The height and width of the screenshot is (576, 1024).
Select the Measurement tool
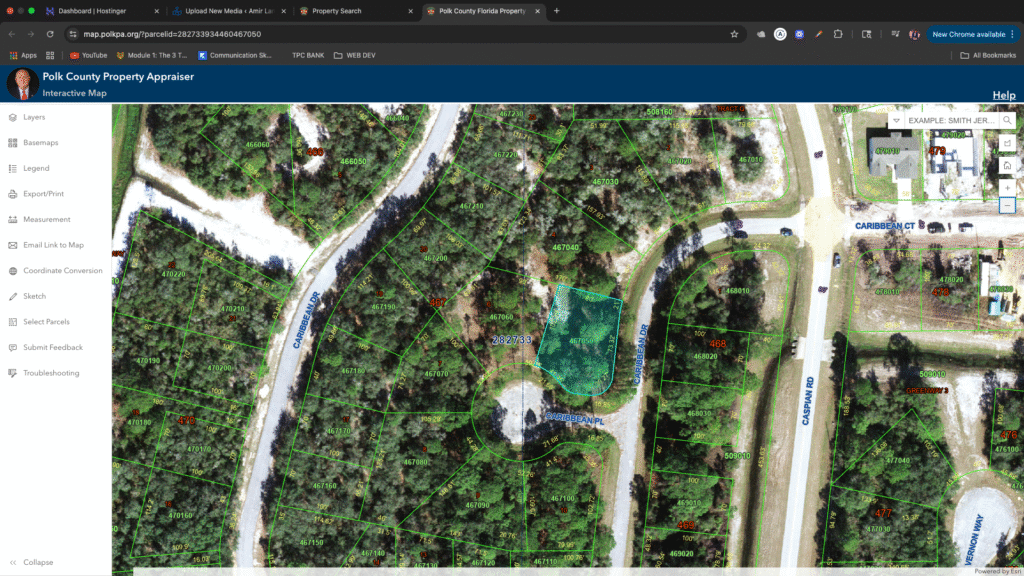46,219
